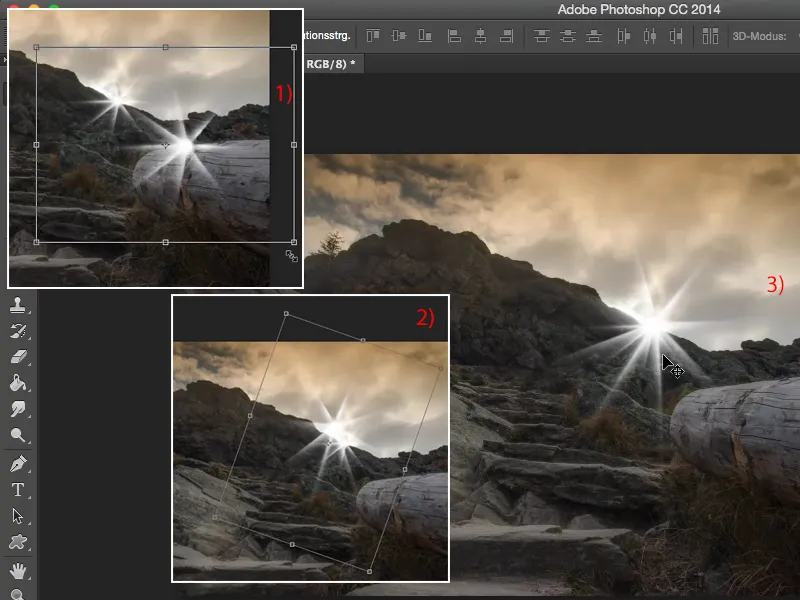Pick the Paint Bucket tool
800x600 pixels.
pos(18,382)
